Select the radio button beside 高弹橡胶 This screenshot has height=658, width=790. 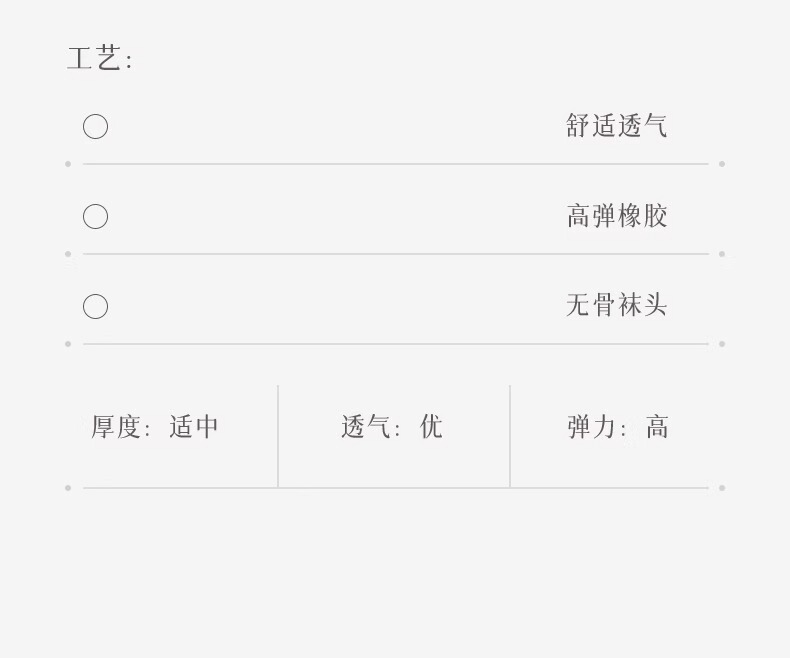pos(95,217)
